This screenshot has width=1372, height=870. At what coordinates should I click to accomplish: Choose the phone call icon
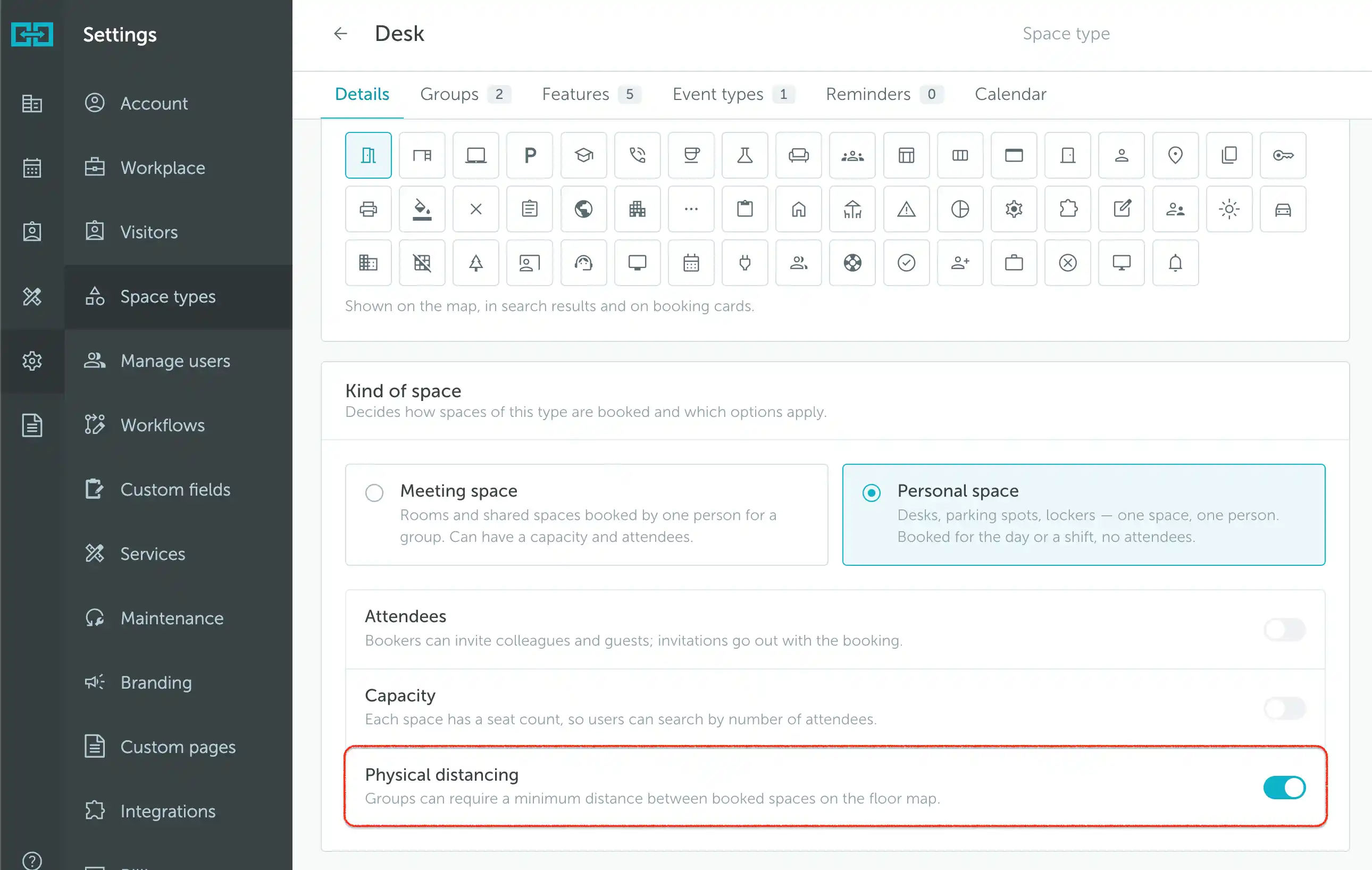point(637,155)
